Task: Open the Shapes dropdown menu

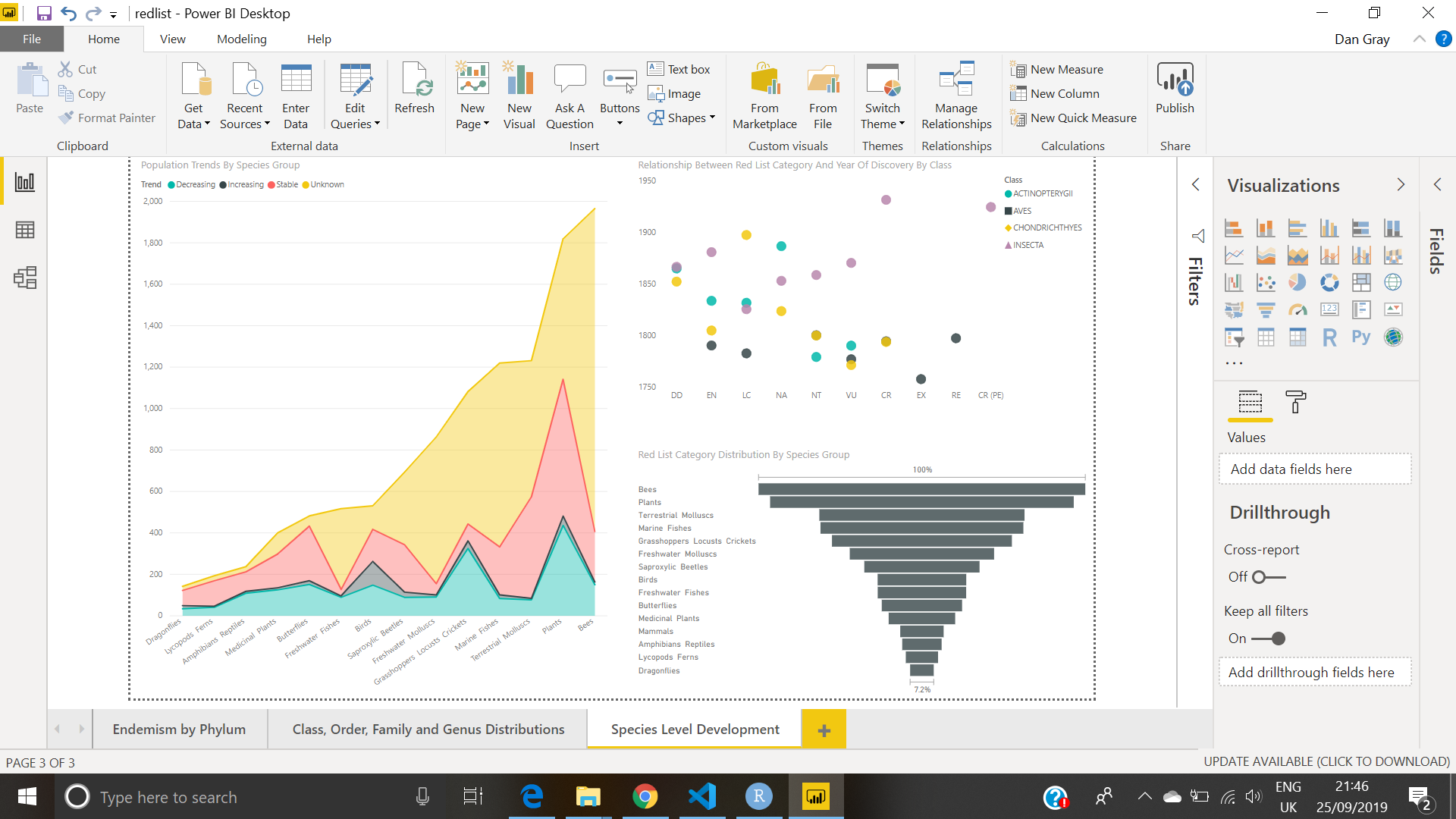Action: tap(686, 118)
